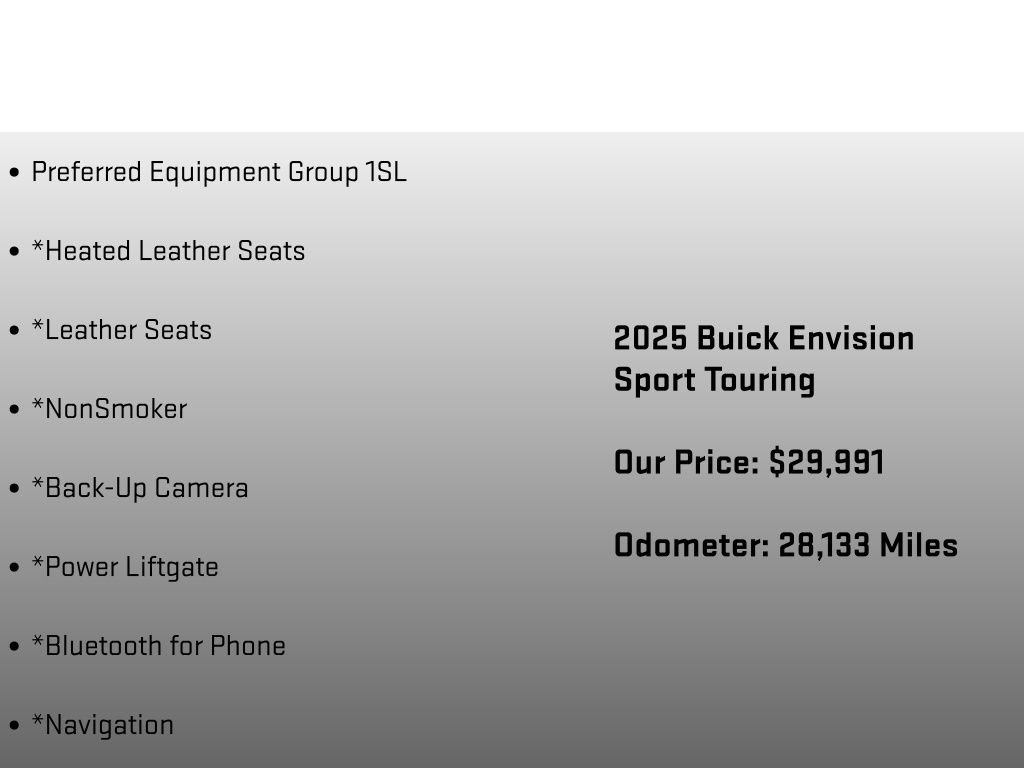Click the 2025 Buick Envision heading
This screenshot has height=768, width=1024.
(x=764, y=338)
